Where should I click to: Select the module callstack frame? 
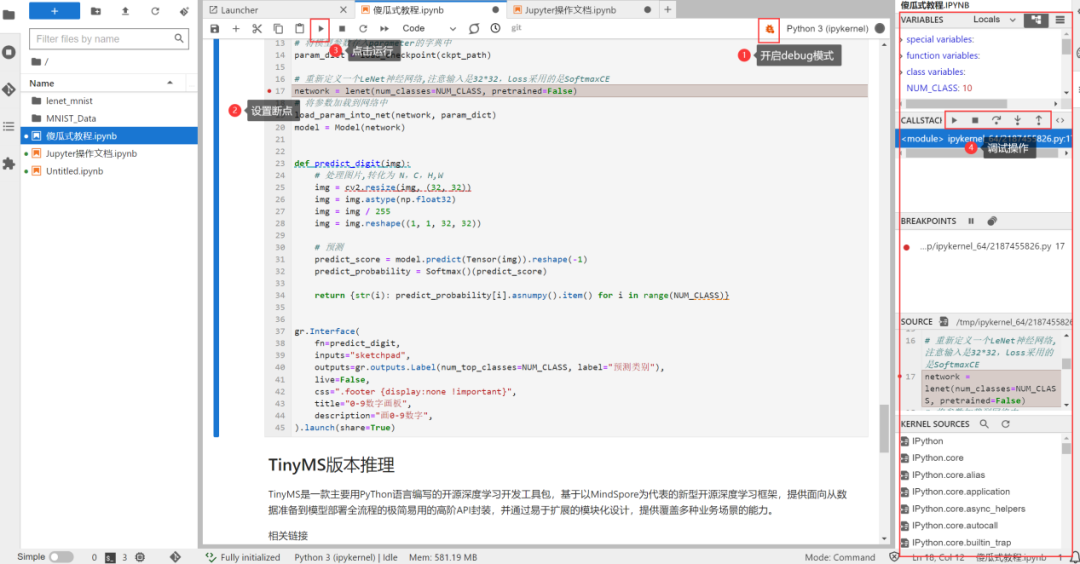click(x=984, y=138)
